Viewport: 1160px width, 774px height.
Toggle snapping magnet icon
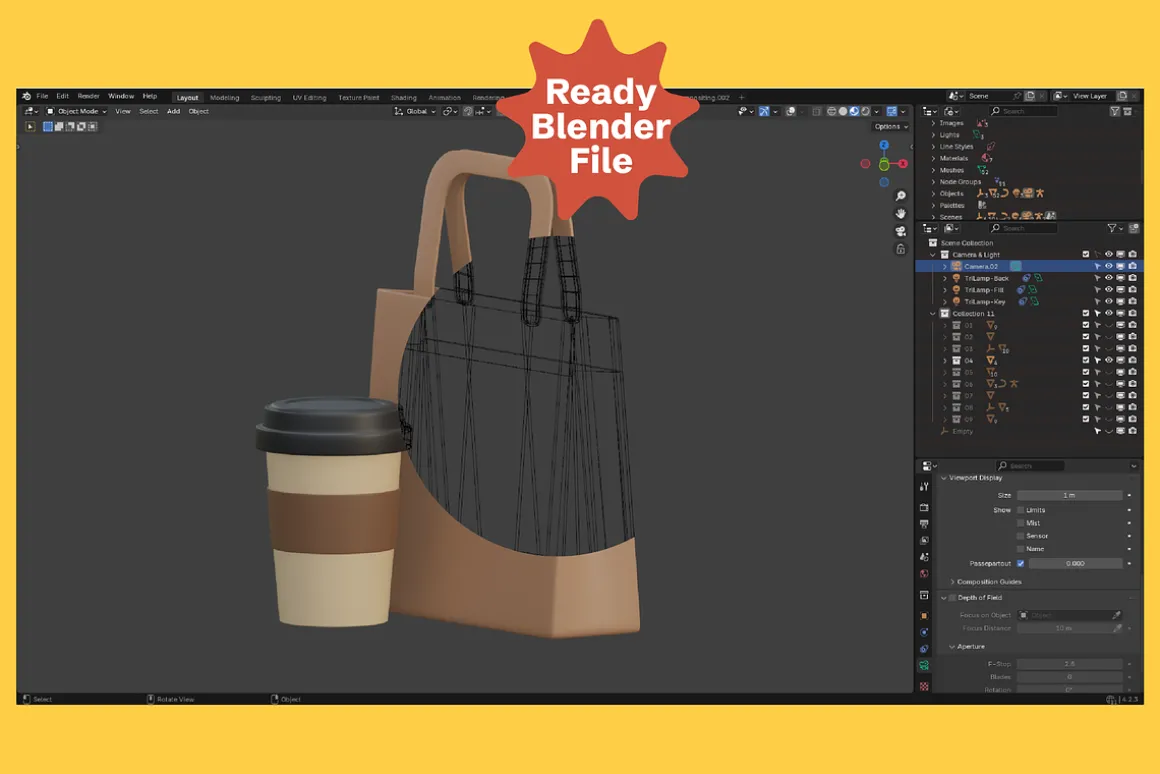(x=468, y=112)
